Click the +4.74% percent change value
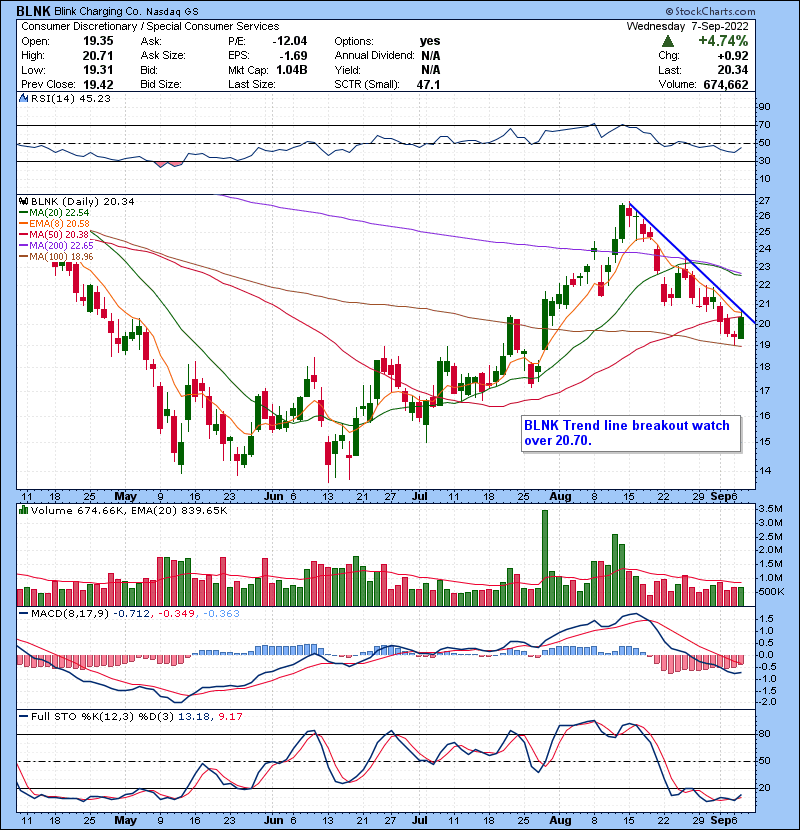The height and width of the screenshot is (830, 800). [723, 41]
